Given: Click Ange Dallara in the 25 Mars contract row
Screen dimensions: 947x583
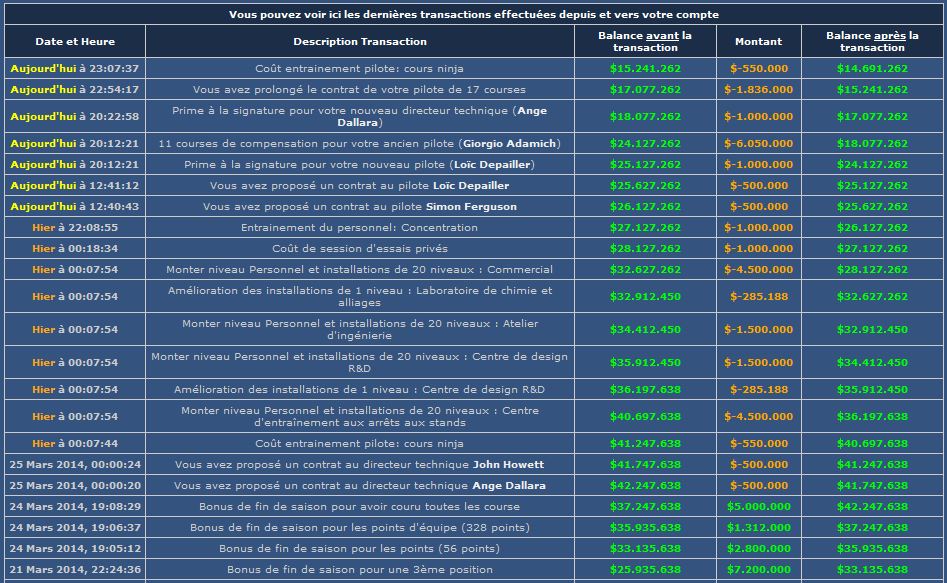Looking at the screenshot, I should tap(509, 486).
